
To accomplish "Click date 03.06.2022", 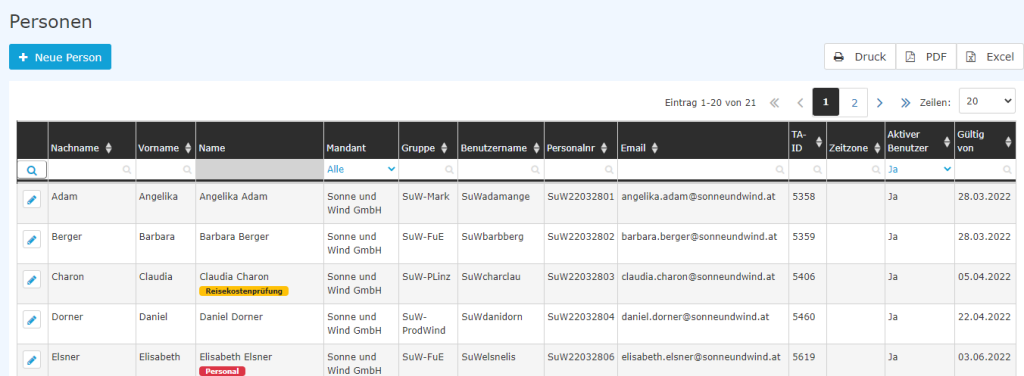I will 984,357.
